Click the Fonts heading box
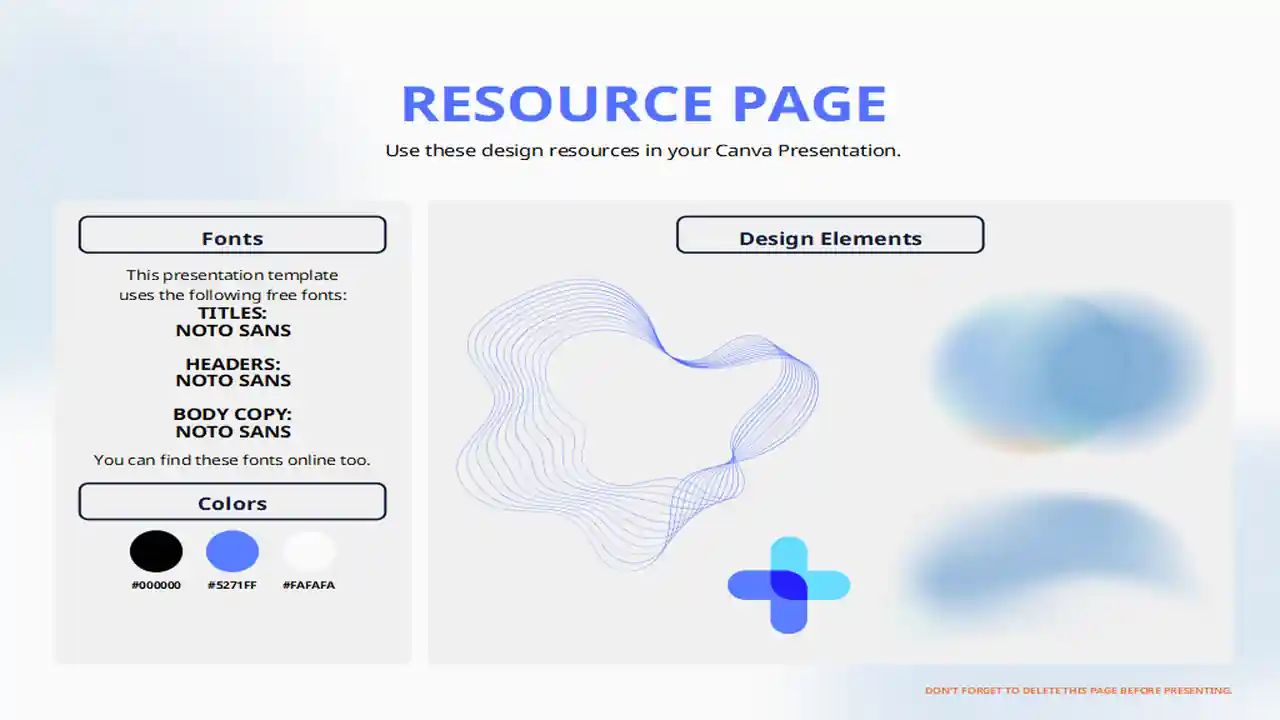The image size is (1280, 720). coord(232,235)
